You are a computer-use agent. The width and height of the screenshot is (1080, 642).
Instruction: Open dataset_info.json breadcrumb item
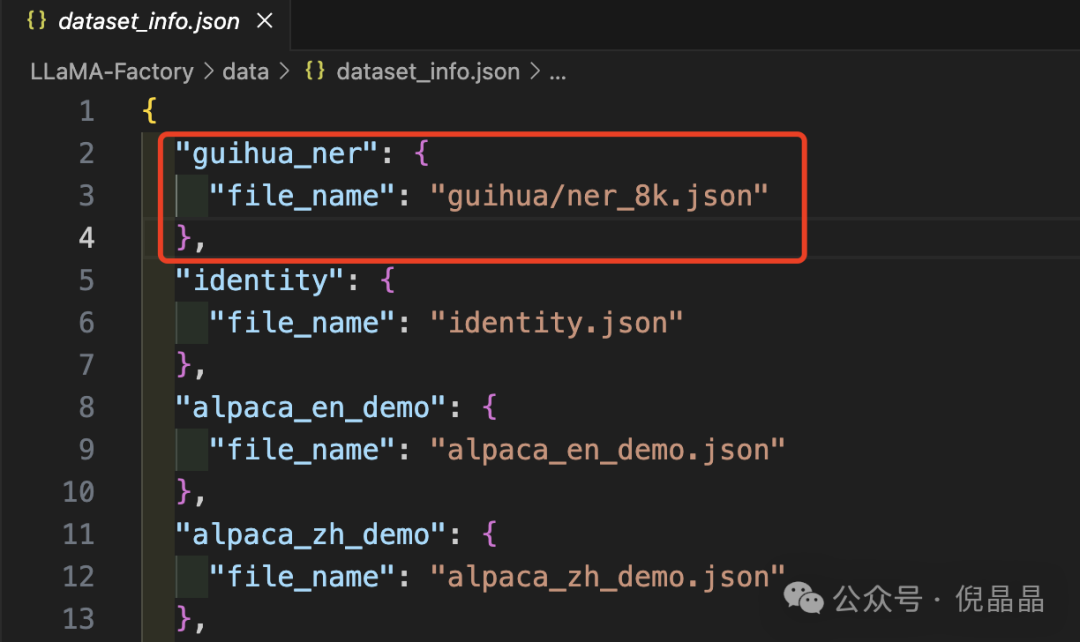(x=428, y=72)
